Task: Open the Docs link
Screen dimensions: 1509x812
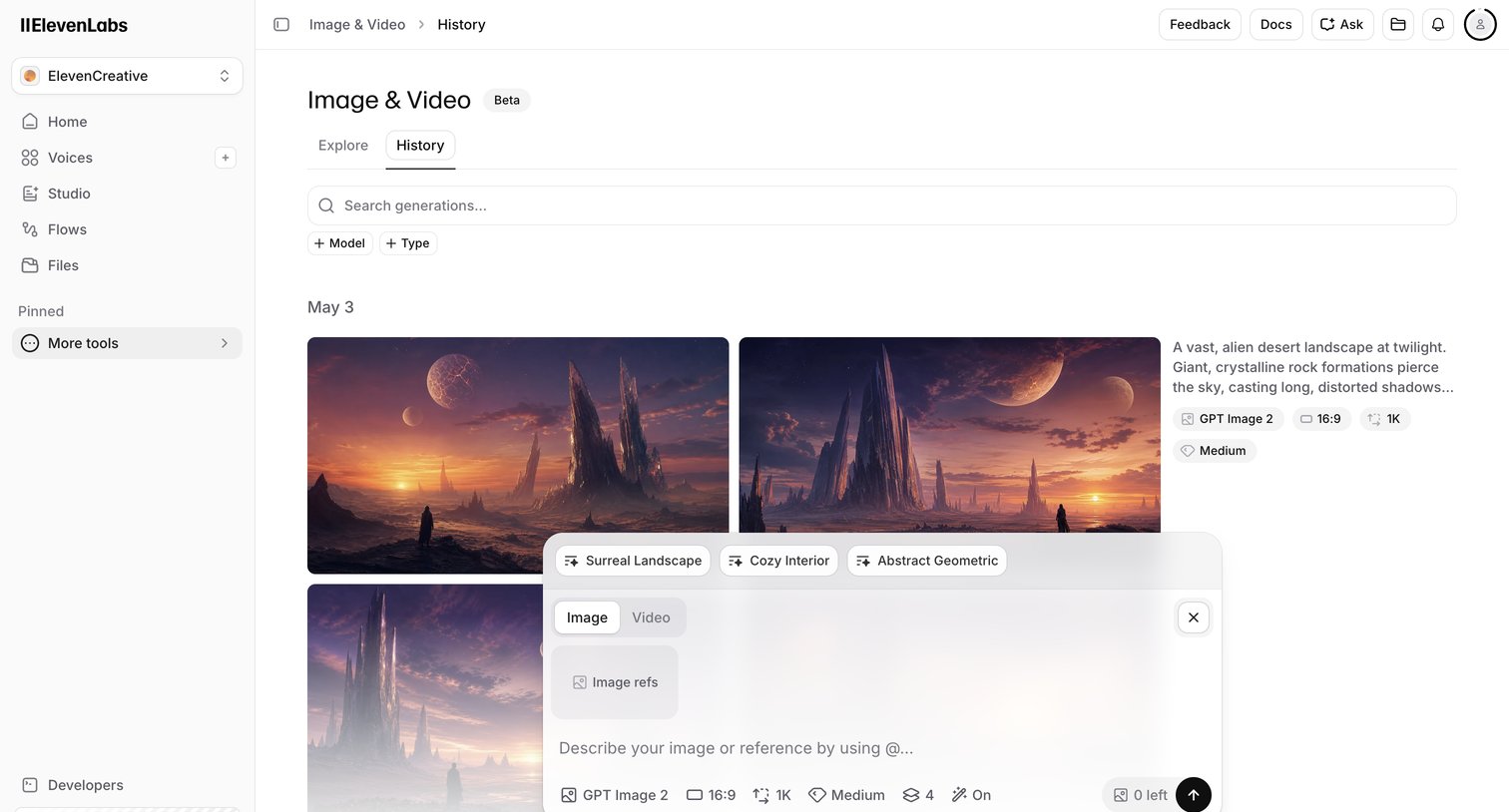Action: (1275, 24)
